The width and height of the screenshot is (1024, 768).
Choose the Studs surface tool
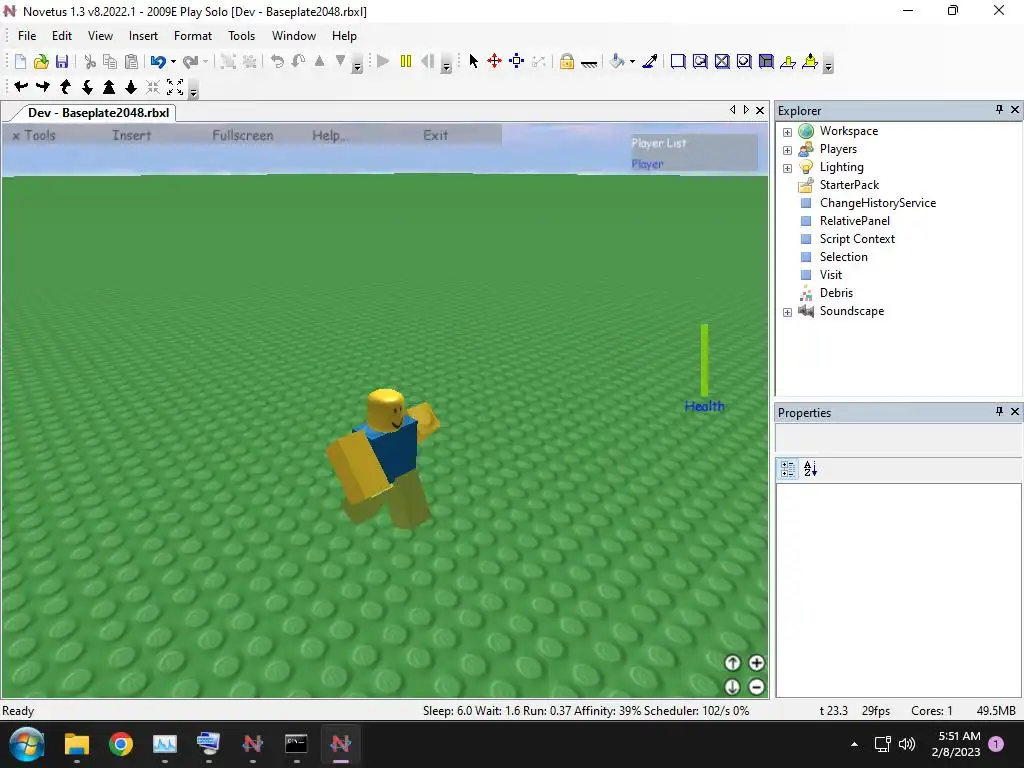[x=744, y=61]
